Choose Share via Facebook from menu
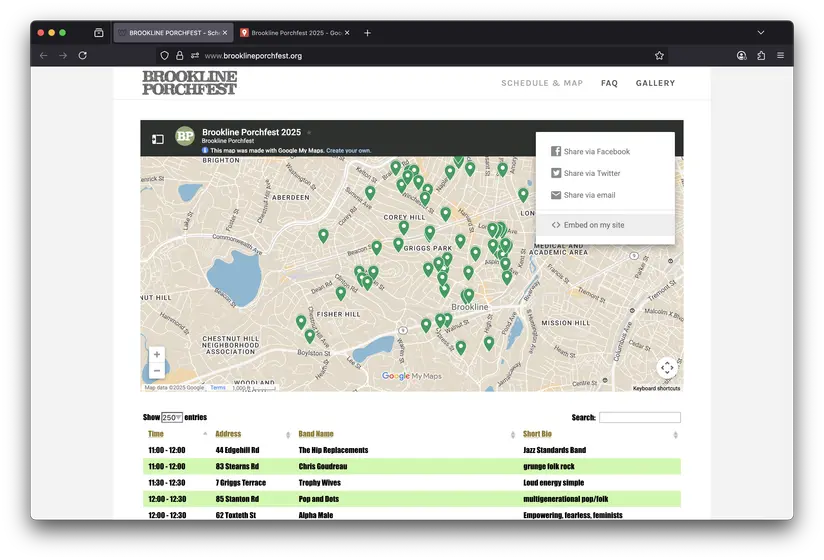 pos(596,152)
